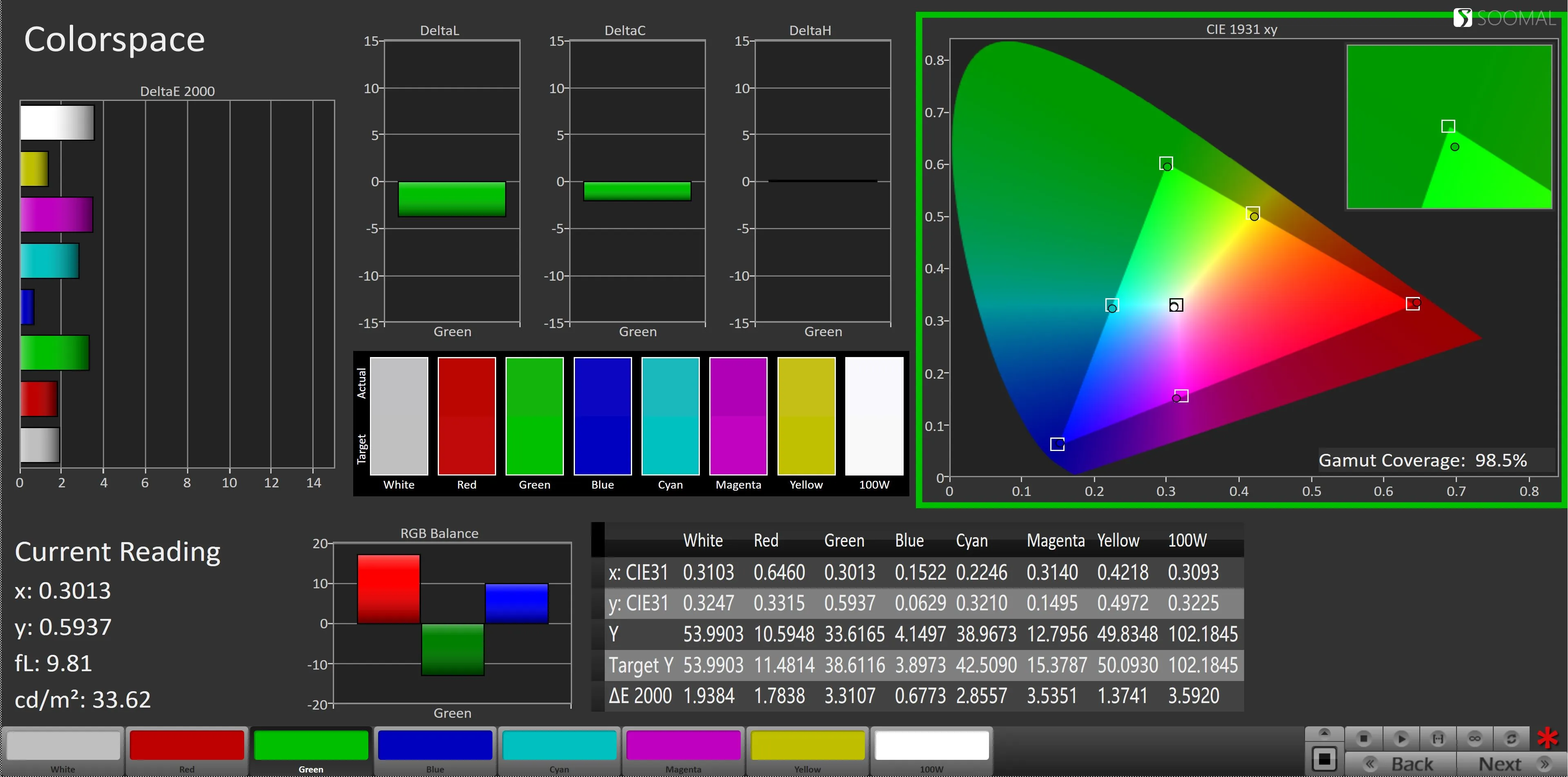Click the cyan DeltaE 2000 bar
Viewport: 1568px width, 777px height.
point(49,261)
